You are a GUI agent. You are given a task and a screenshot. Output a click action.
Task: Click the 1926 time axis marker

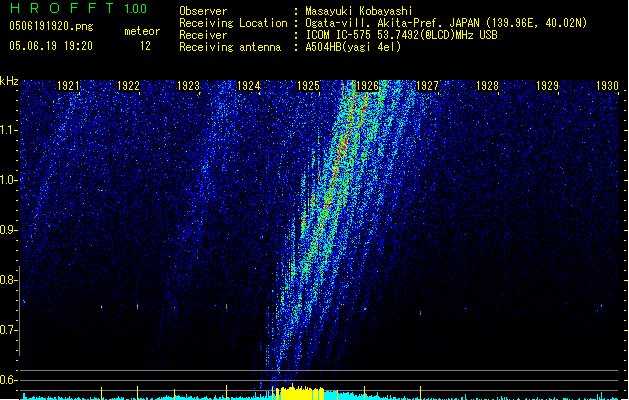pyautogui.click(x=368, y=86)
